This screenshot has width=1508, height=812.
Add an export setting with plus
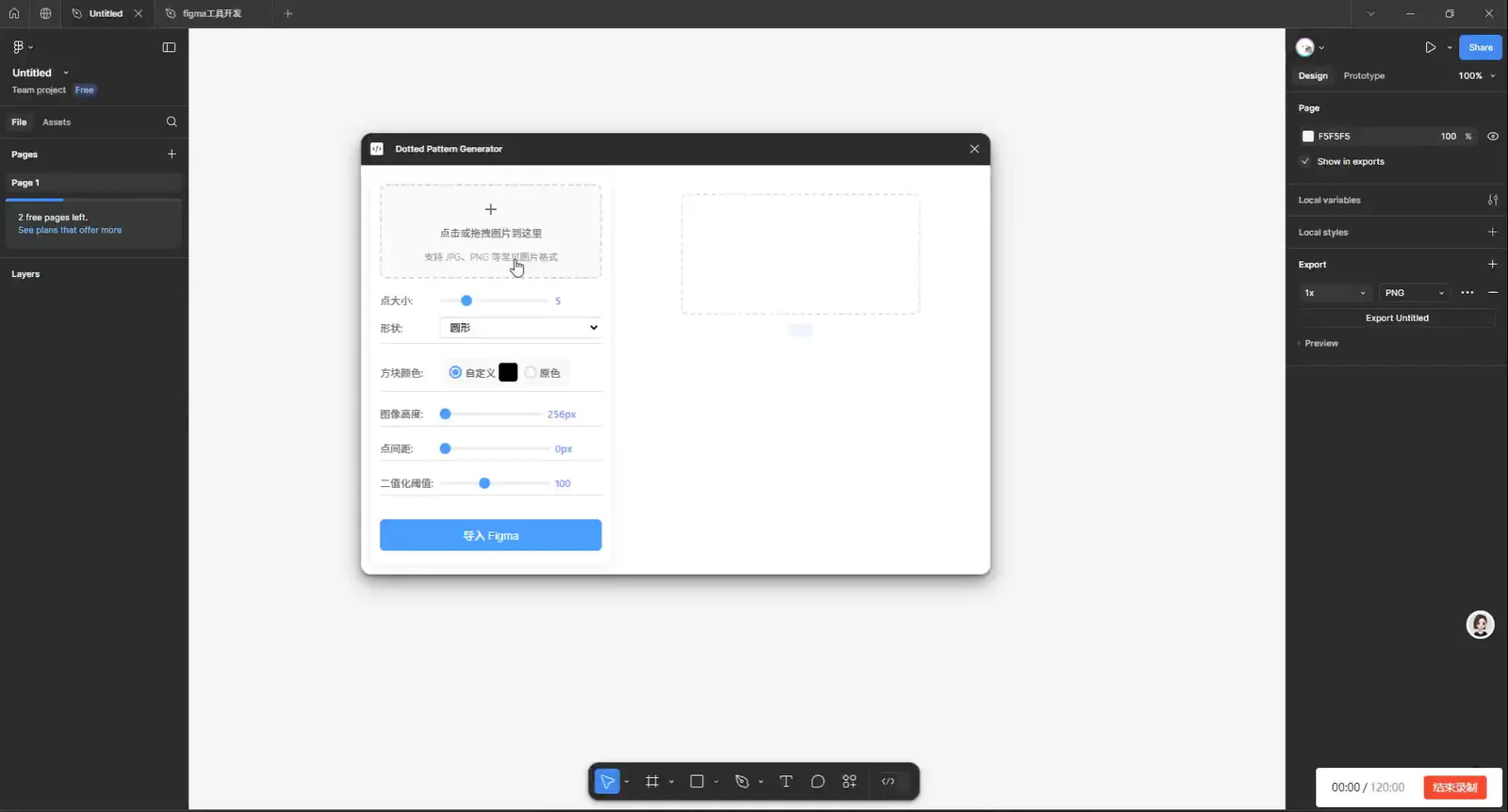click(x=1492, y=264)
